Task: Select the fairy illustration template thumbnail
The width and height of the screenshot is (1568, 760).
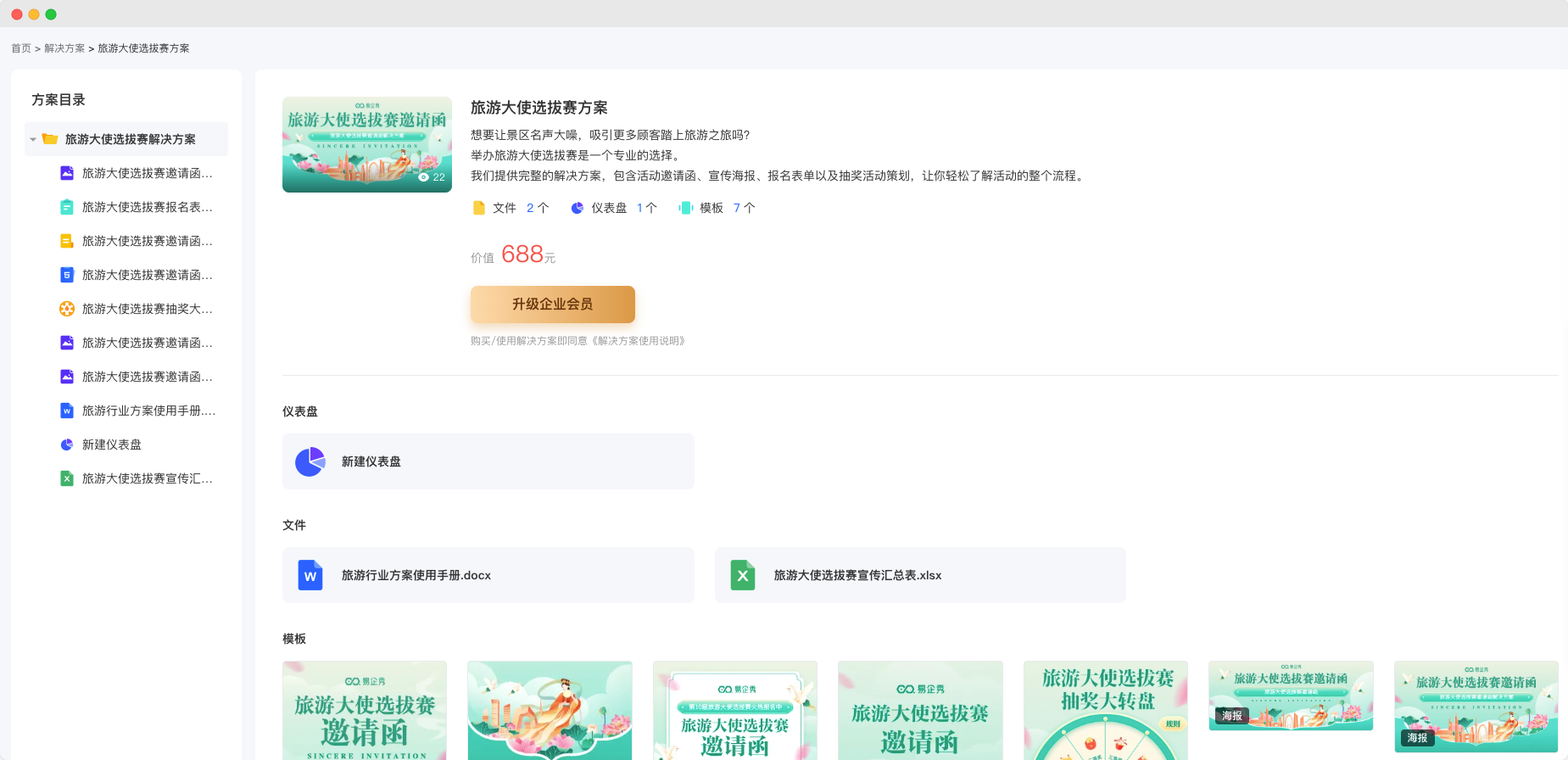Action: (x=550, y=711)
